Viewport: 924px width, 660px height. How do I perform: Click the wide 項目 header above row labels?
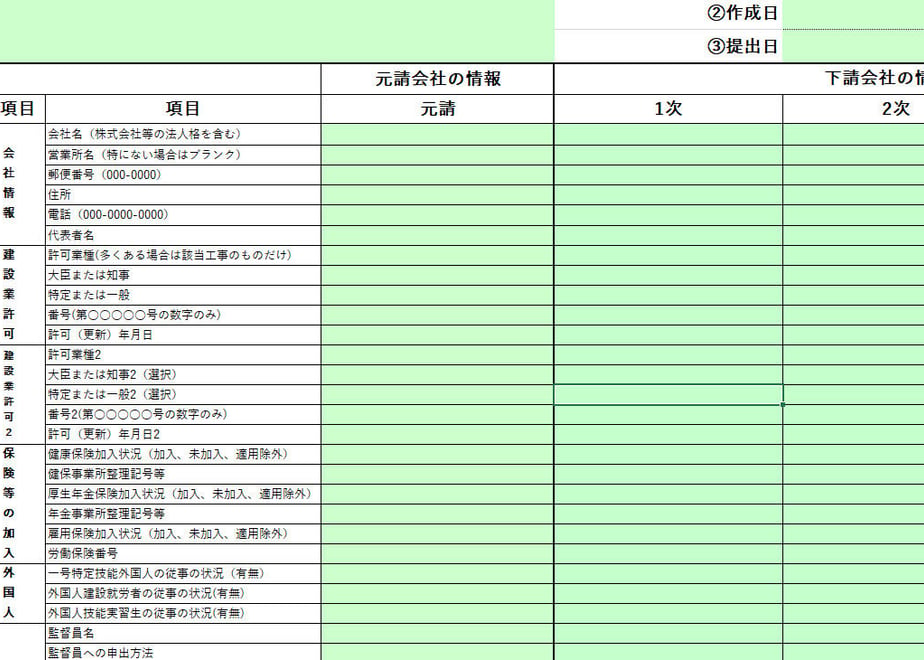click(x=183, y=109)
